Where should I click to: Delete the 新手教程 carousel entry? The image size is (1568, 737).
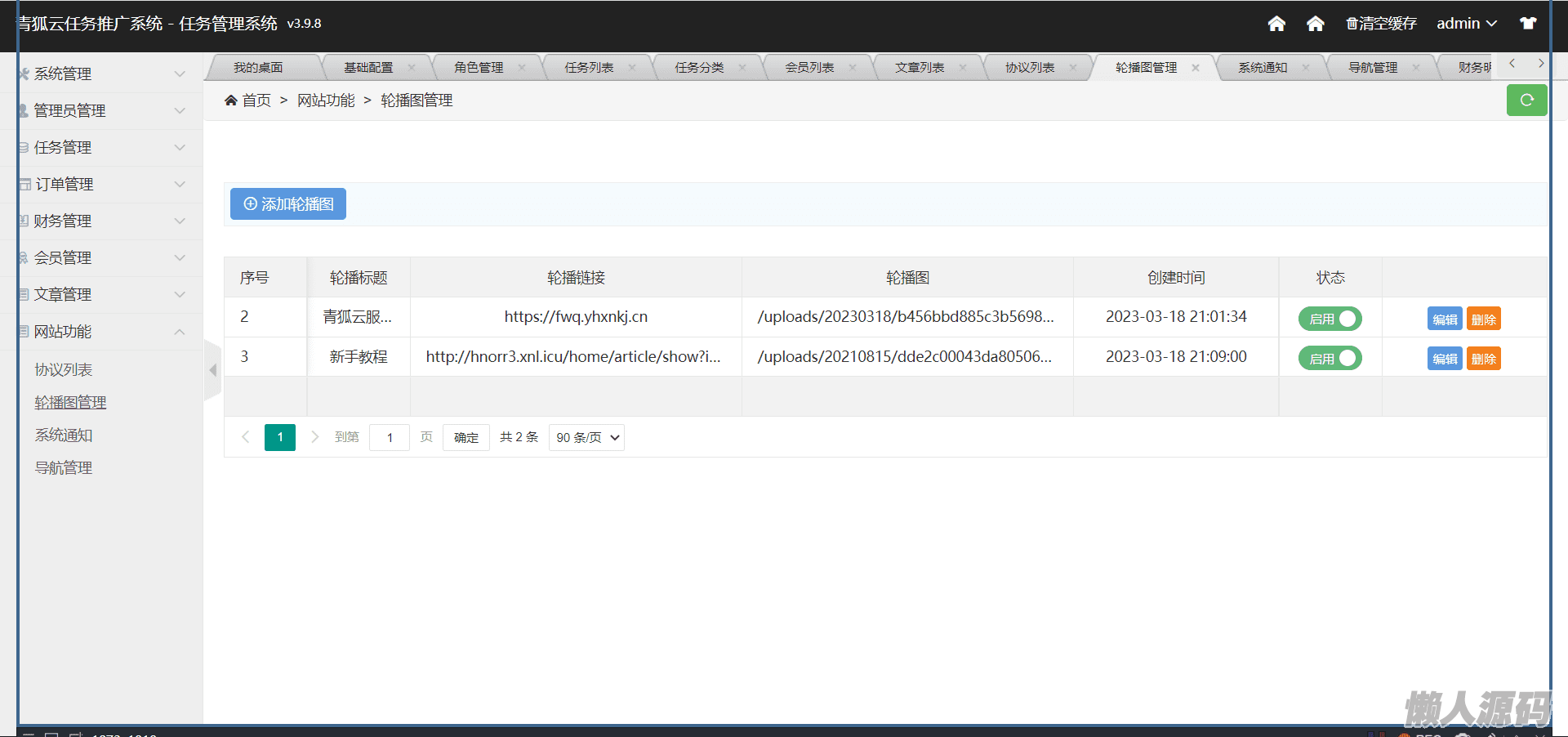coord(1483,359)
